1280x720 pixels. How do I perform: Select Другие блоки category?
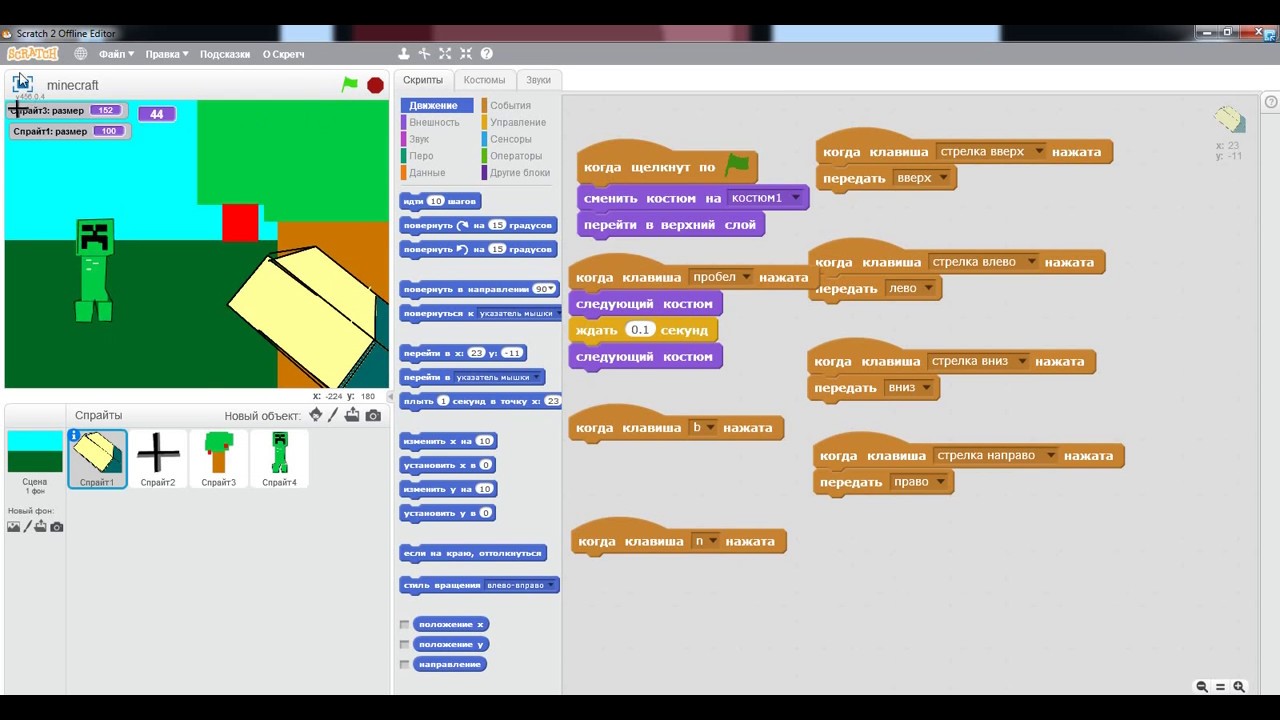click(519, 173)
